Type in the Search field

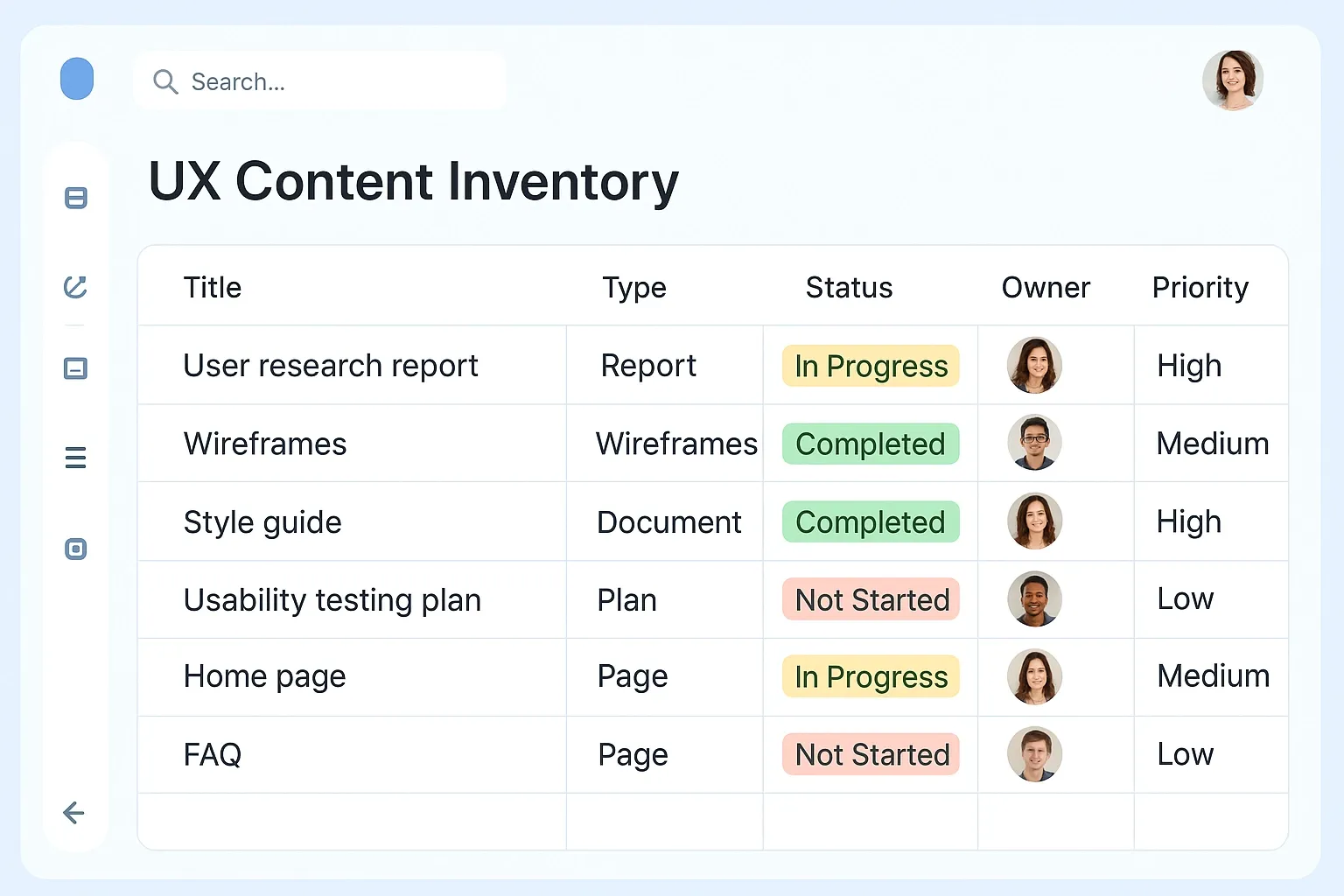(332, 81)
